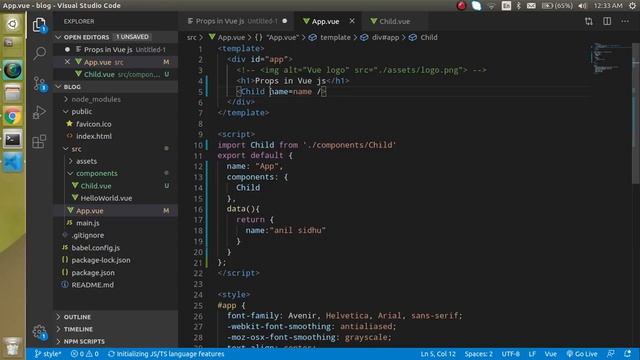Open notifications bell in status bar

pos(628,354)
